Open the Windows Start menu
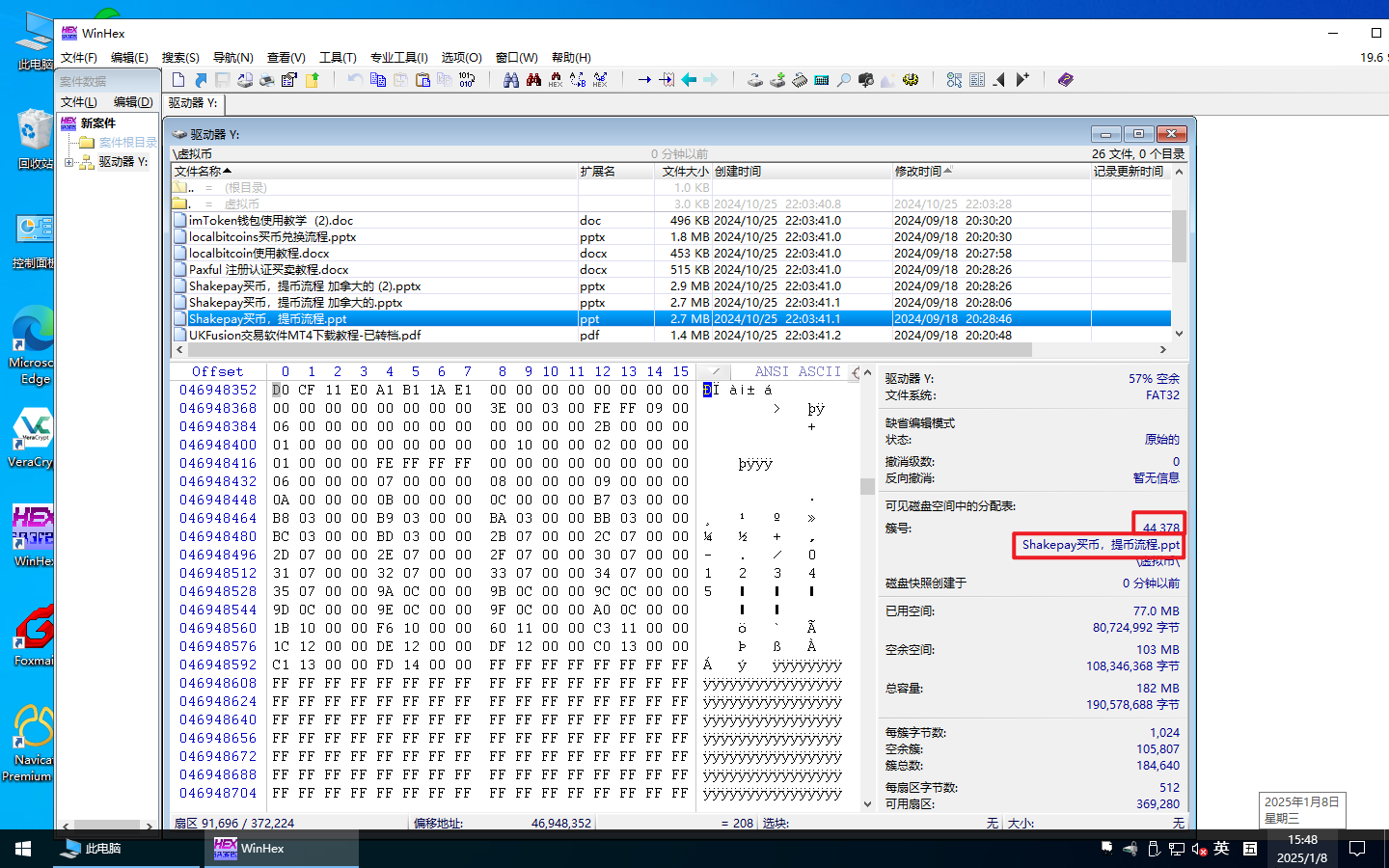 coord(23,849)
